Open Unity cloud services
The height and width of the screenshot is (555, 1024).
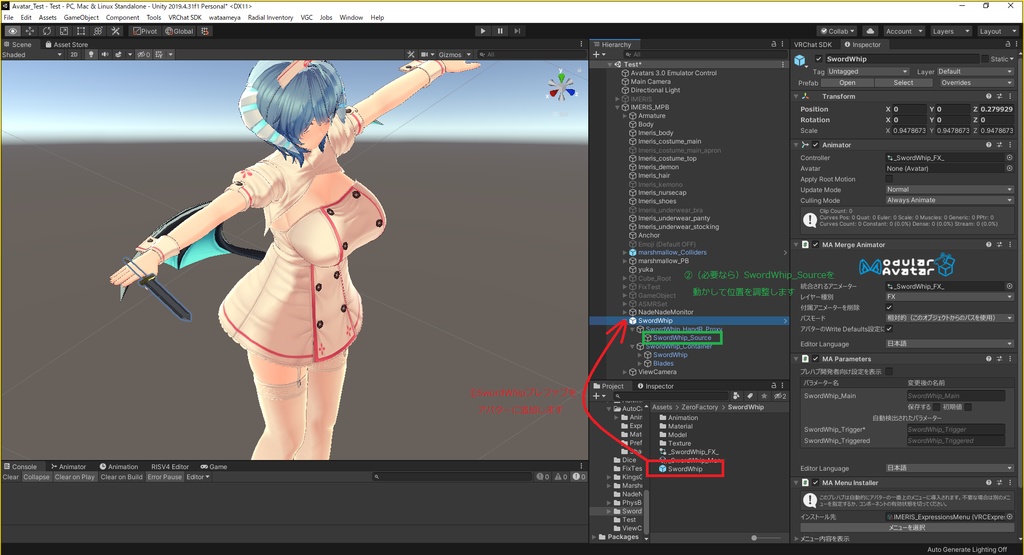pyautogui.click(x=870, y=31)
